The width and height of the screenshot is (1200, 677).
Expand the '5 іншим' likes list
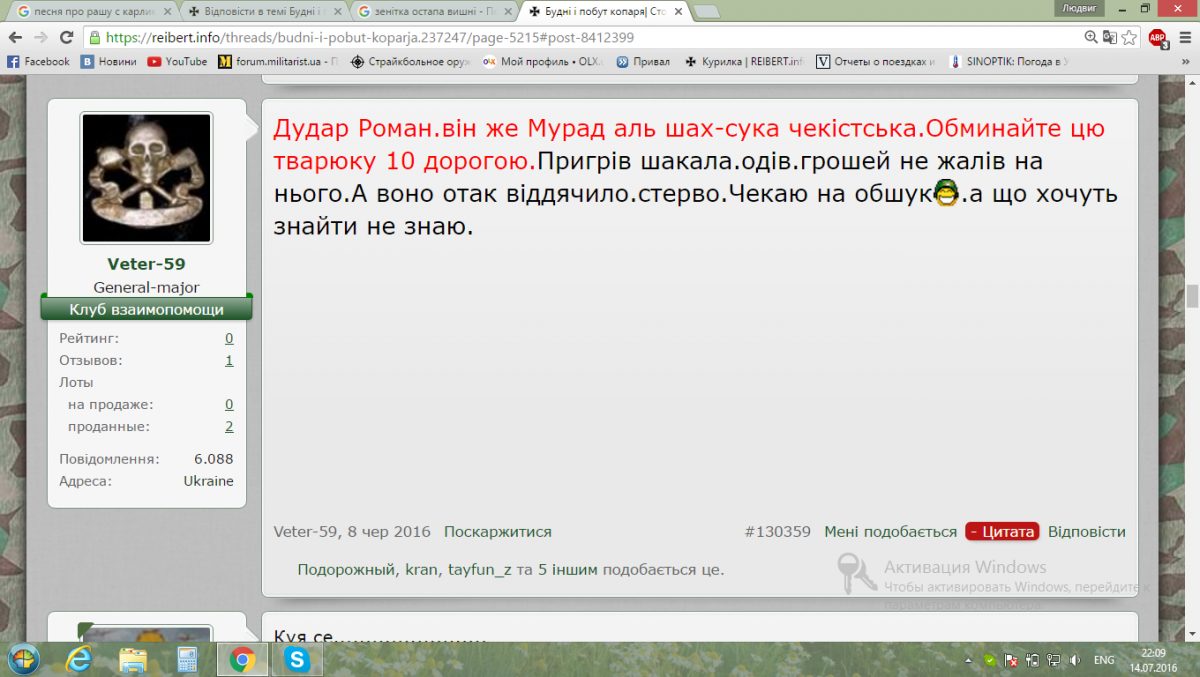point(568,570)
